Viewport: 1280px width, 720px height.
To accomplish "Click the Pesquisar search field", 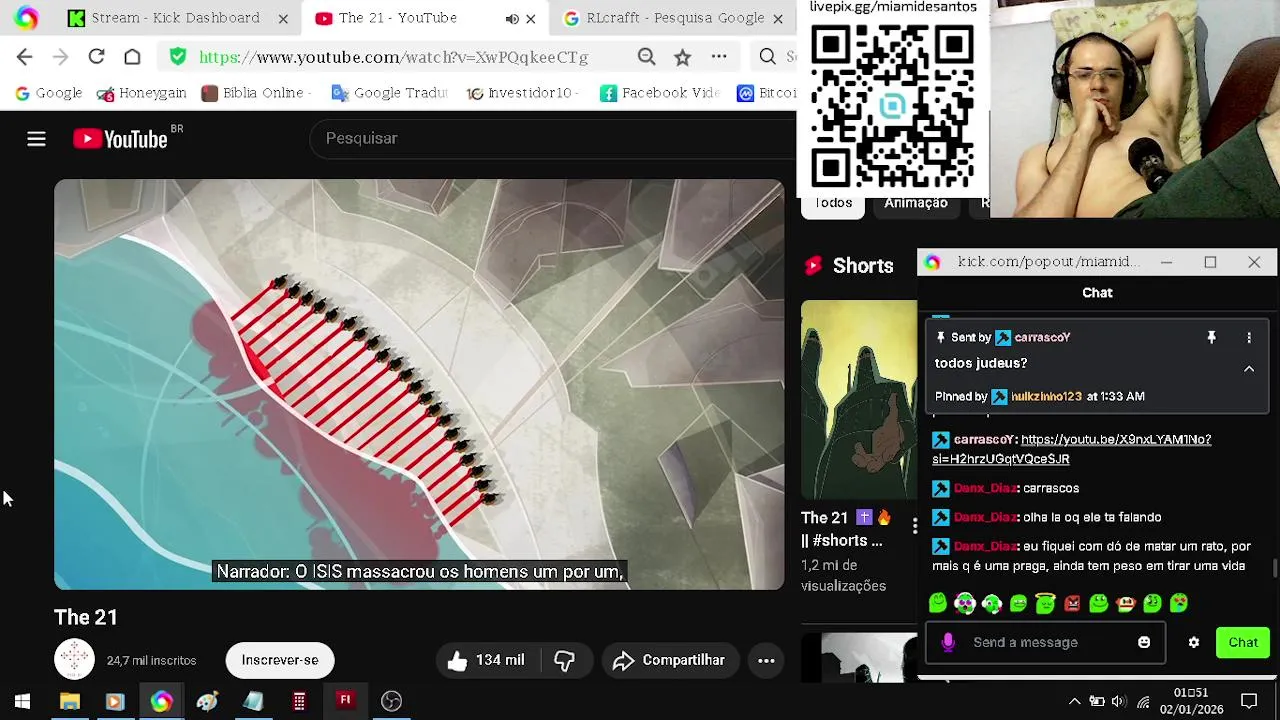I will pos(555,138).
